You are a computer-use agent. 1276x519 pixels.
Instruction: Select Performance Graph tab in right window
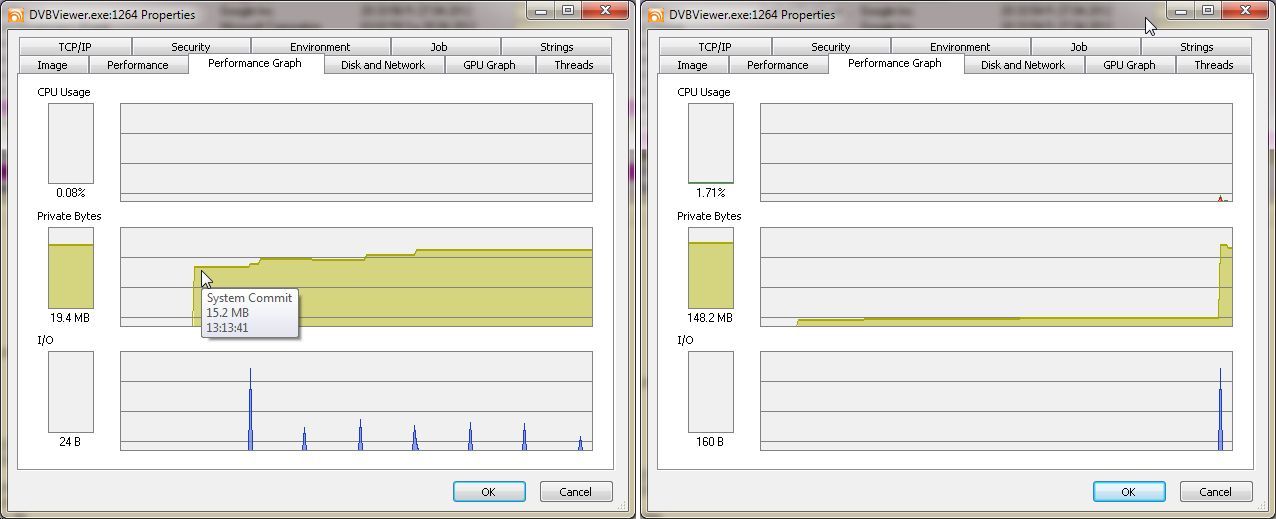click(895, 63)
